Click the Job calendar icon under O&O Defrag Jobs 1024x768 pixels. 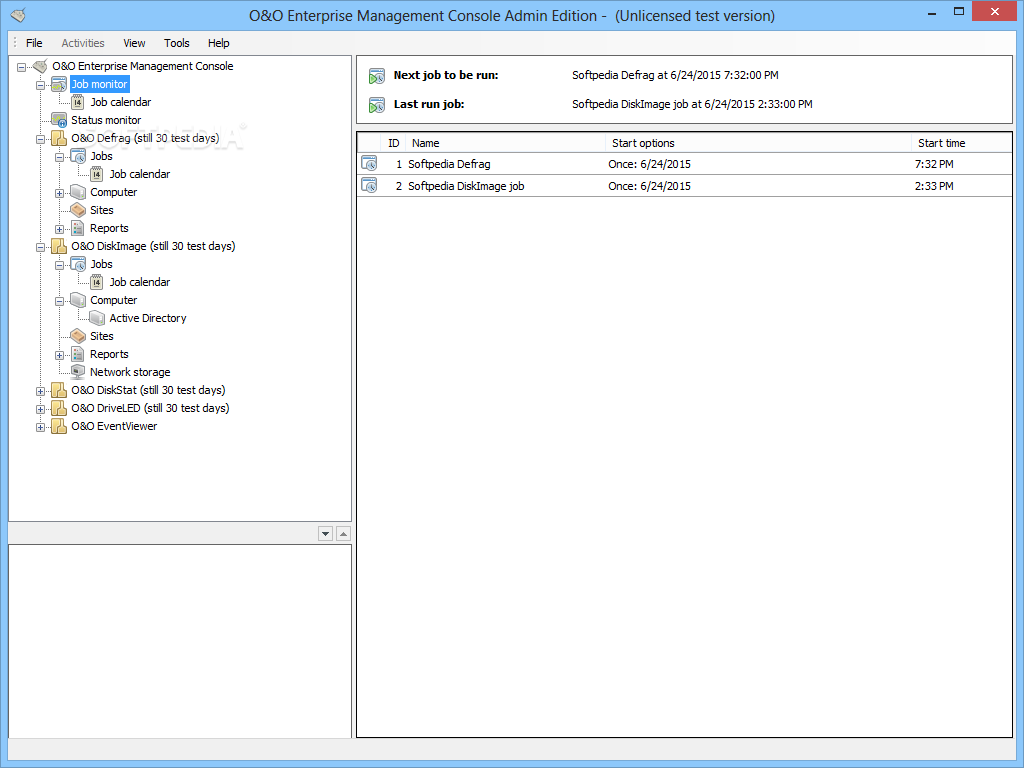click(97, 174)
